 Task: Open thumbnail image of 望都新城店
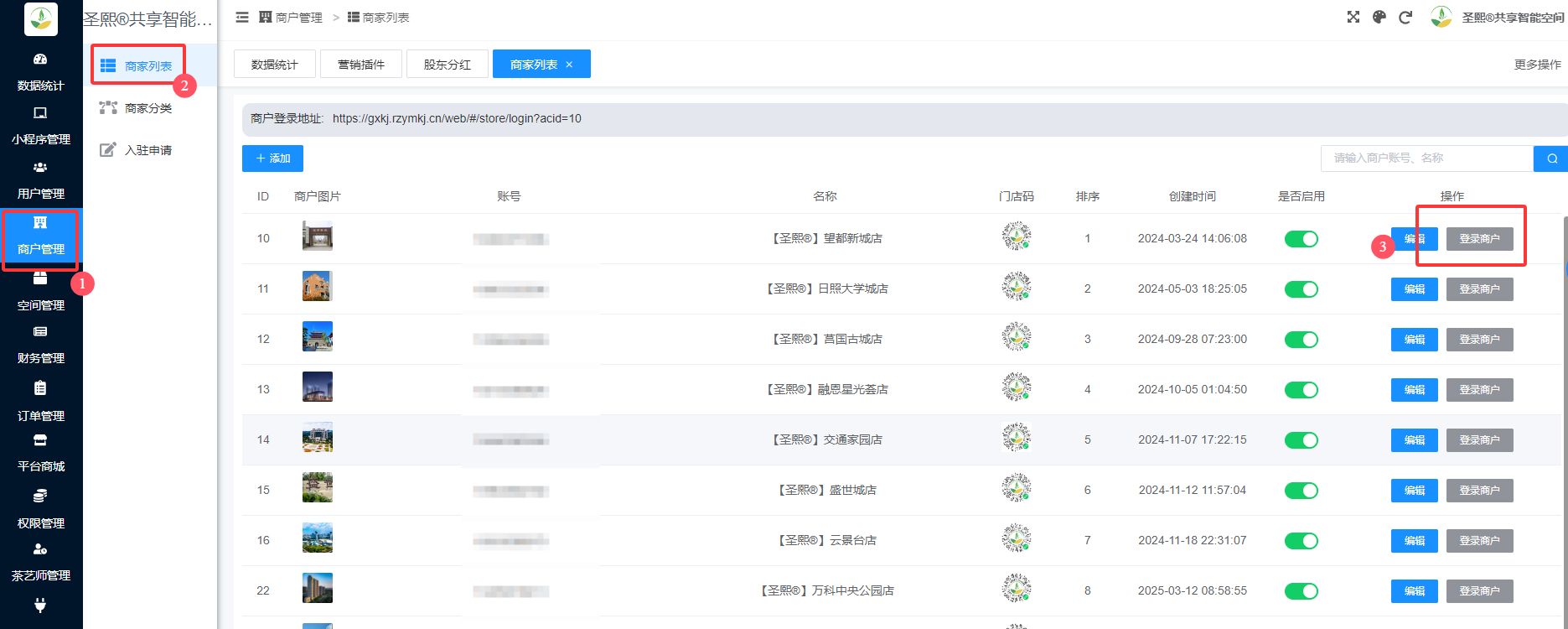point(318,237)
